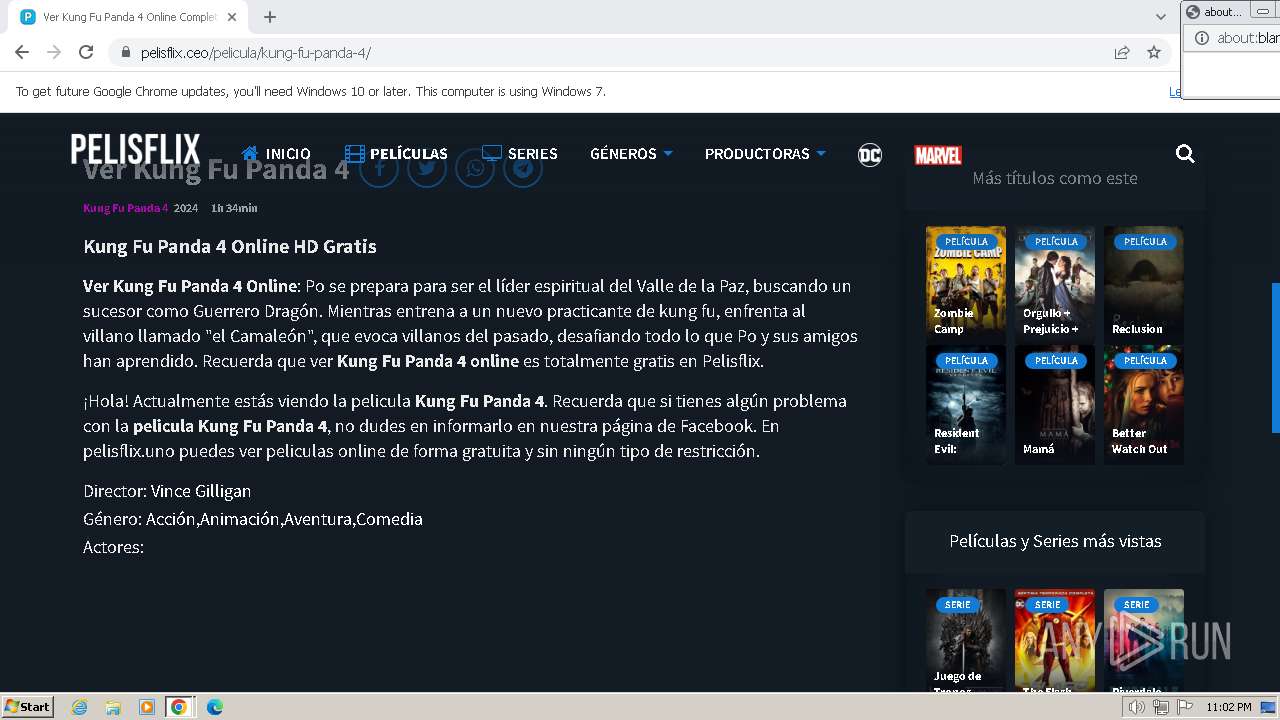Screen dimensions: 1280x720
Task: Open File Explorer from taskbar
Action: point(113,707)
